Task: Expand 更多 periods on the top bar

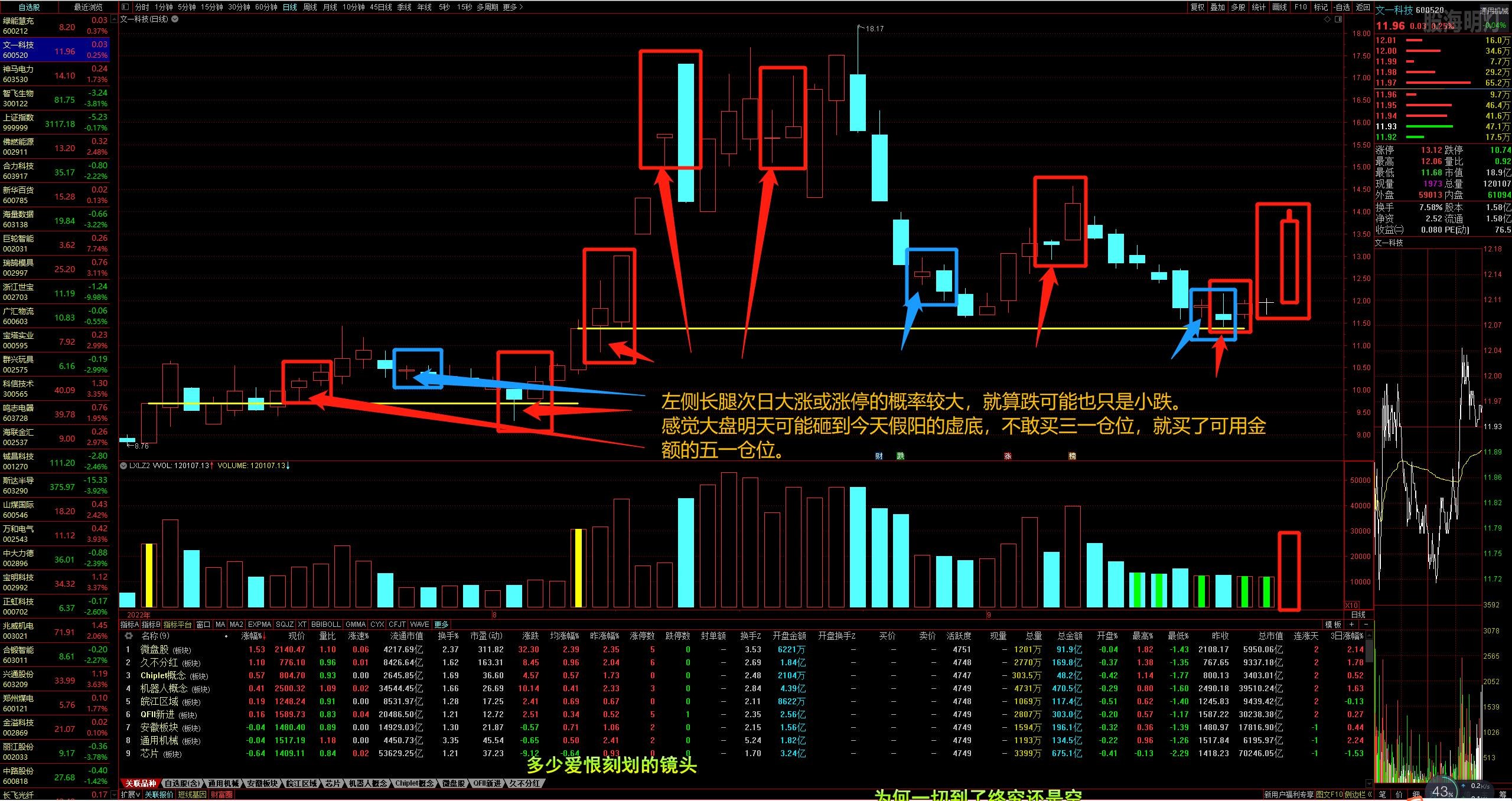Action: (513, 7)
